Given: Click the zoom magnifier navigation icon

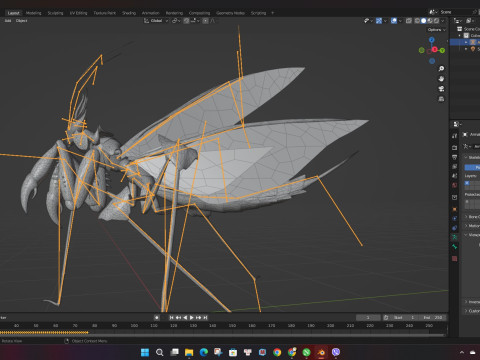Looking at the screenshot, I should [x=441, y=69].
